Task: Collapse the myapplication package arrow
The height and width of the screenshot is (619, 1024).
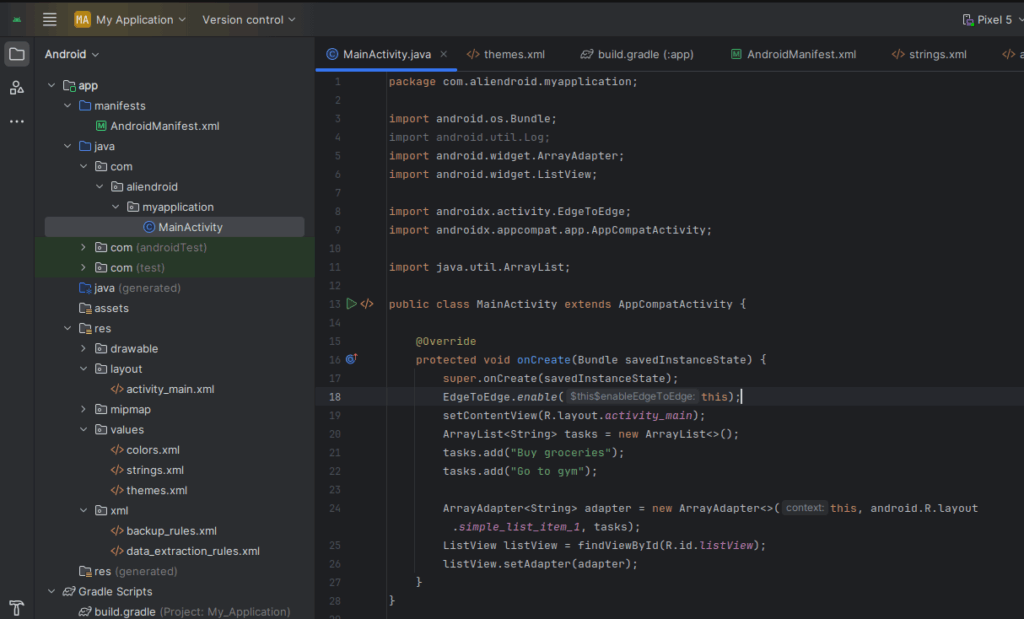Action: [116, 206]
